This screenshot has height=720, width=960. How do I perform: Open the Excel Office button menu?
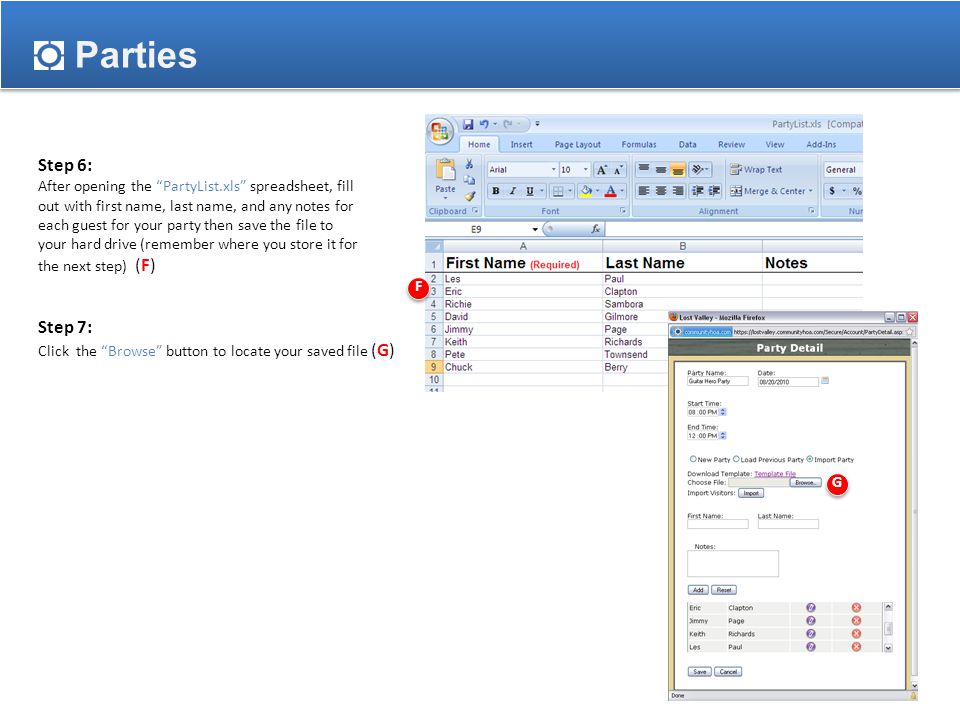point(440,131)
